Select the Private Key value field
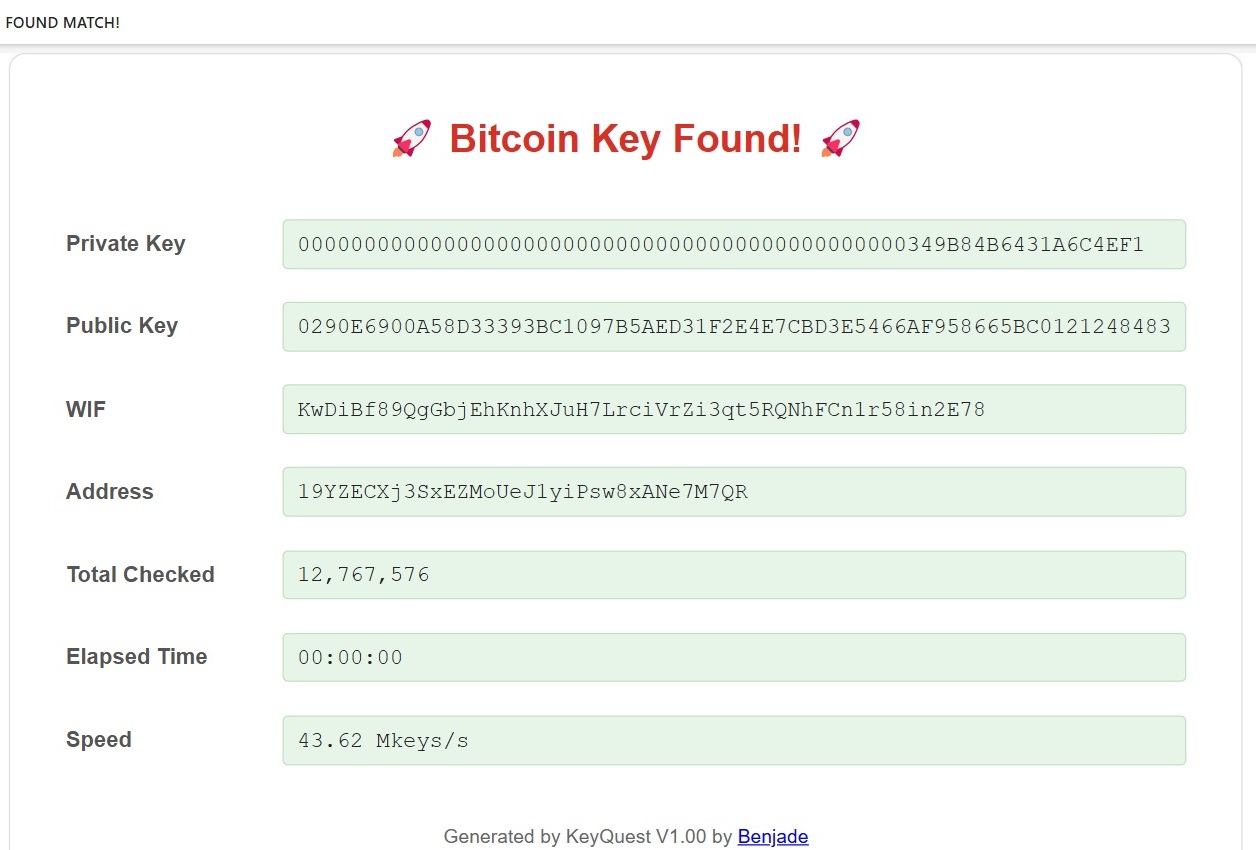 coord(734,244)
